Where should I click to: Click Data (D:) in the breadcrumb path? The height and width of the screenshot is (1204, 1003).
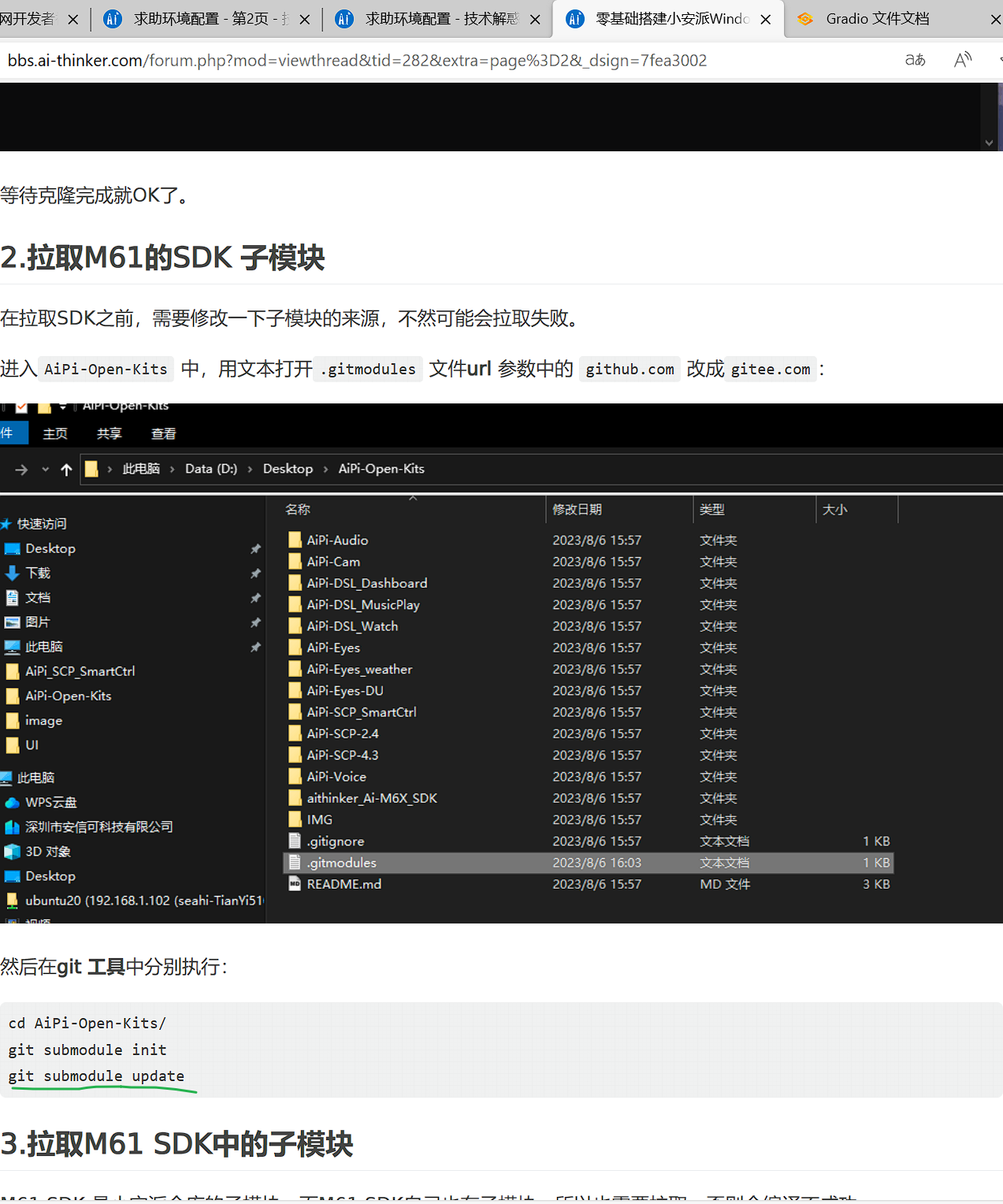[x=211, y=469]
